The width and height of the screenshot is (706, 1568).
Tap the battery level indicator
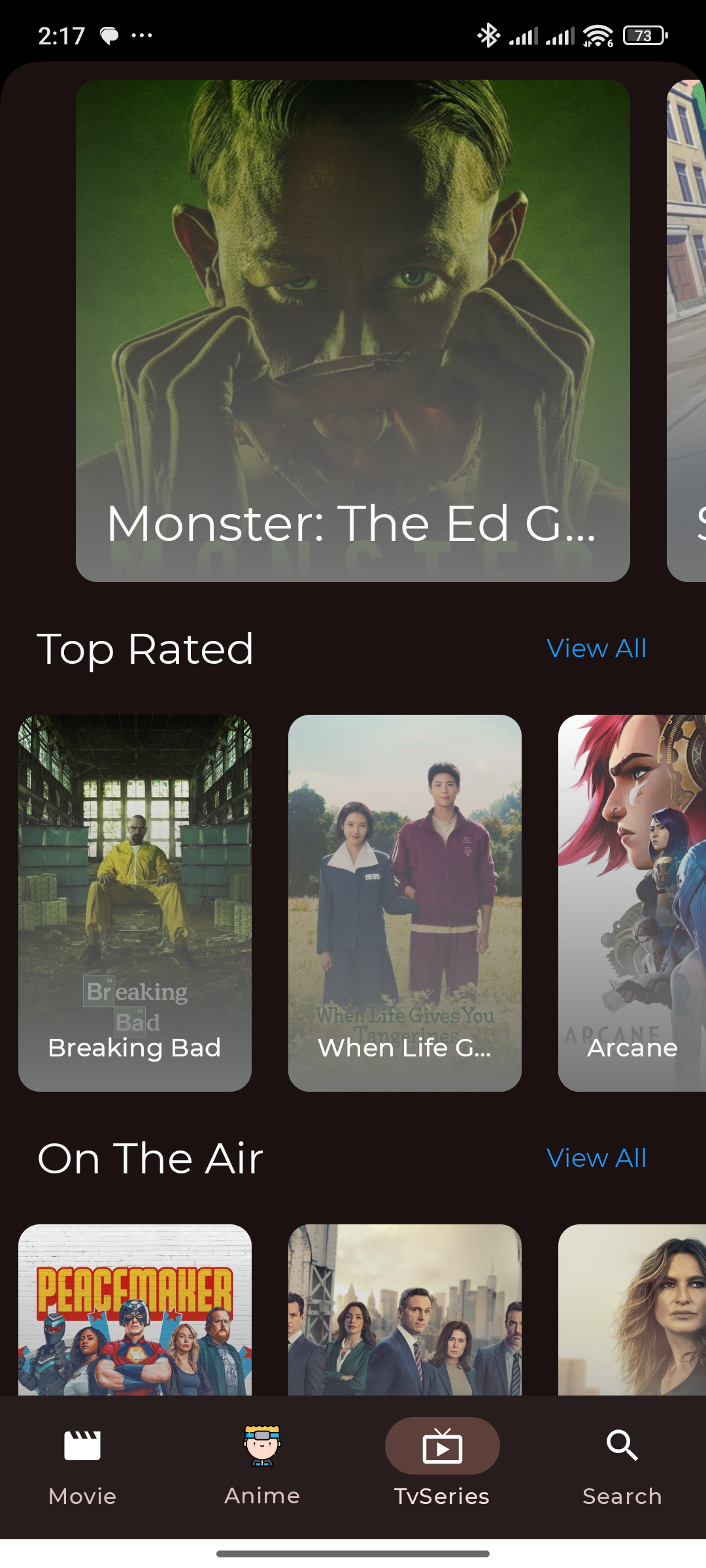(645, 35)
